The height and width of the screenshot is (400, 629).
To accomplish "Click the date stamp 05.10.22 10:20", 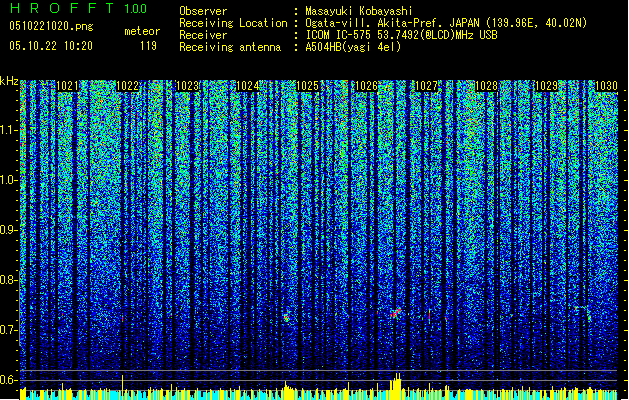I will pyautogui.click(x=51, y=45).
